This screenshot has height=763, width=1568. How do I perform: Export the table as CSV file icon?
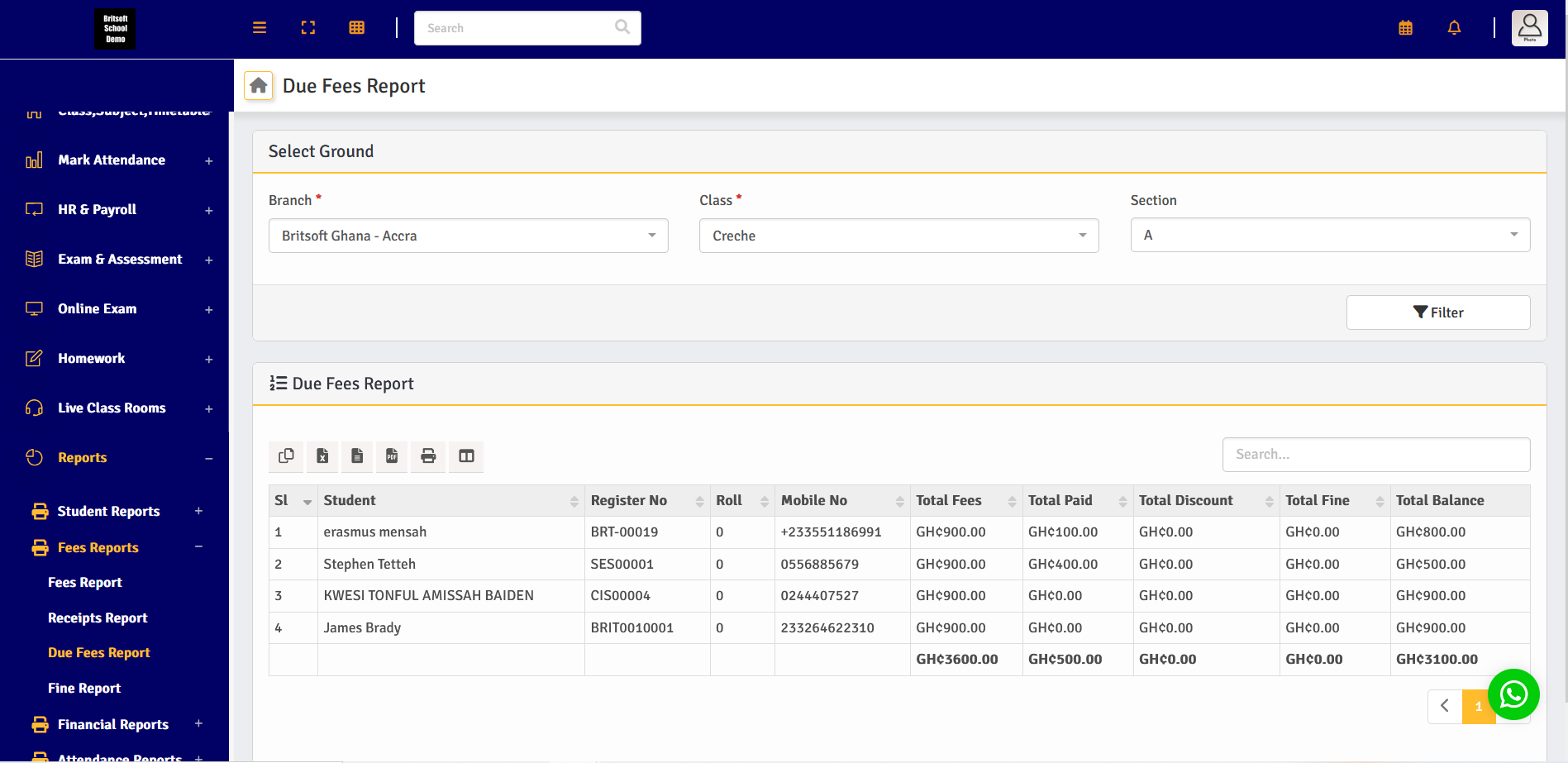point(357,456)
